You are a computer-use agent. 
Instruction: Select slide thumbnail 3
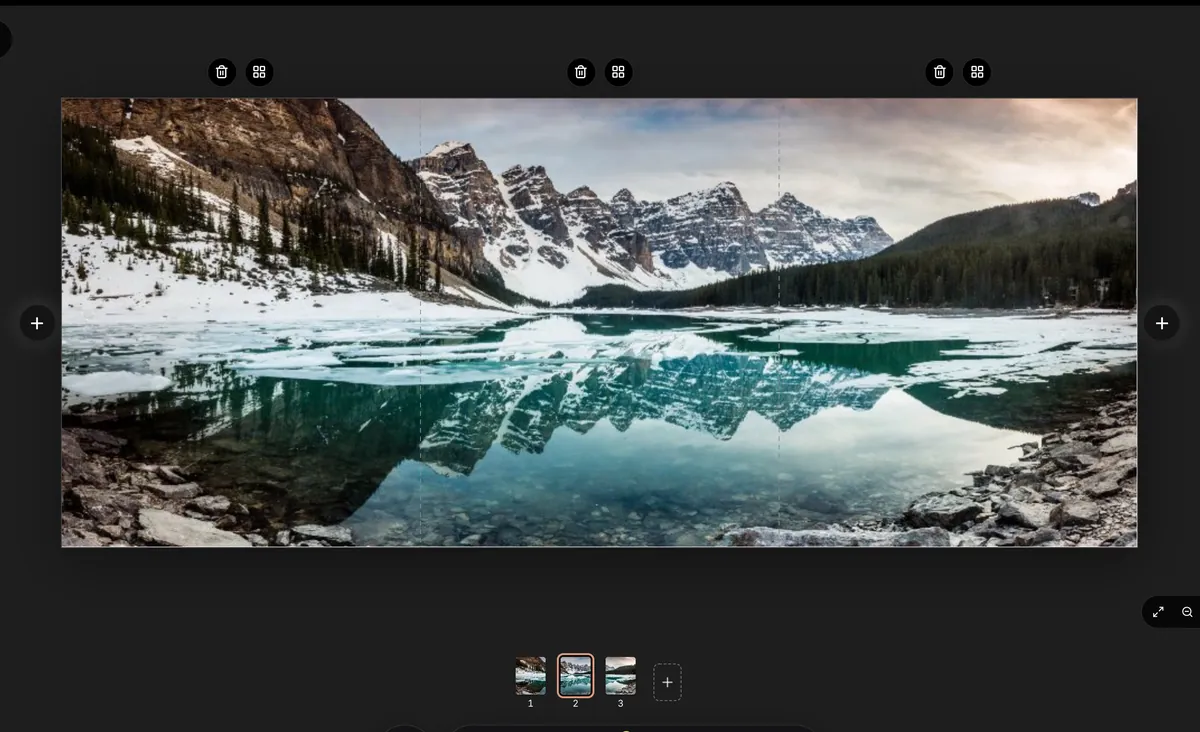click(x=620, y=676)
